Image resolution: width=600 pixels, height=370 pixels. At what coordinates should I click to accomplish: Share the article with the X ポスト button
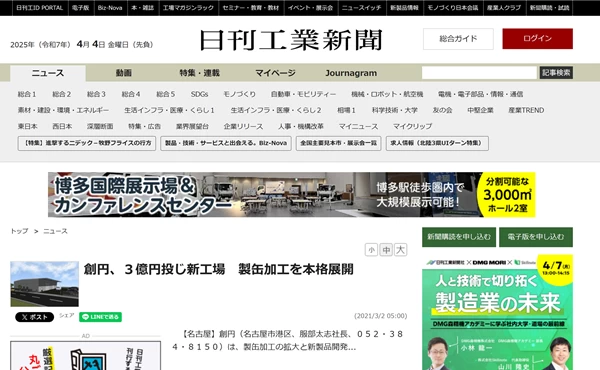click(34, 317)
